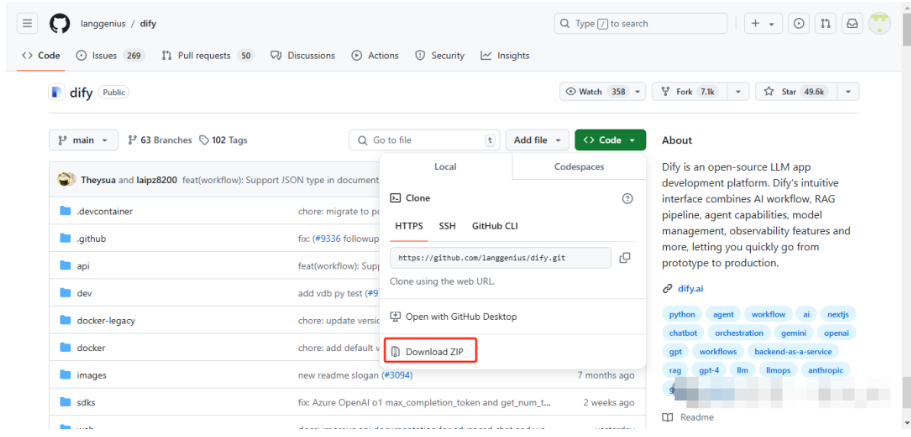Switch to the Discussions tab
The width and height of the screenshot is (911, 437).
[303, 56]
